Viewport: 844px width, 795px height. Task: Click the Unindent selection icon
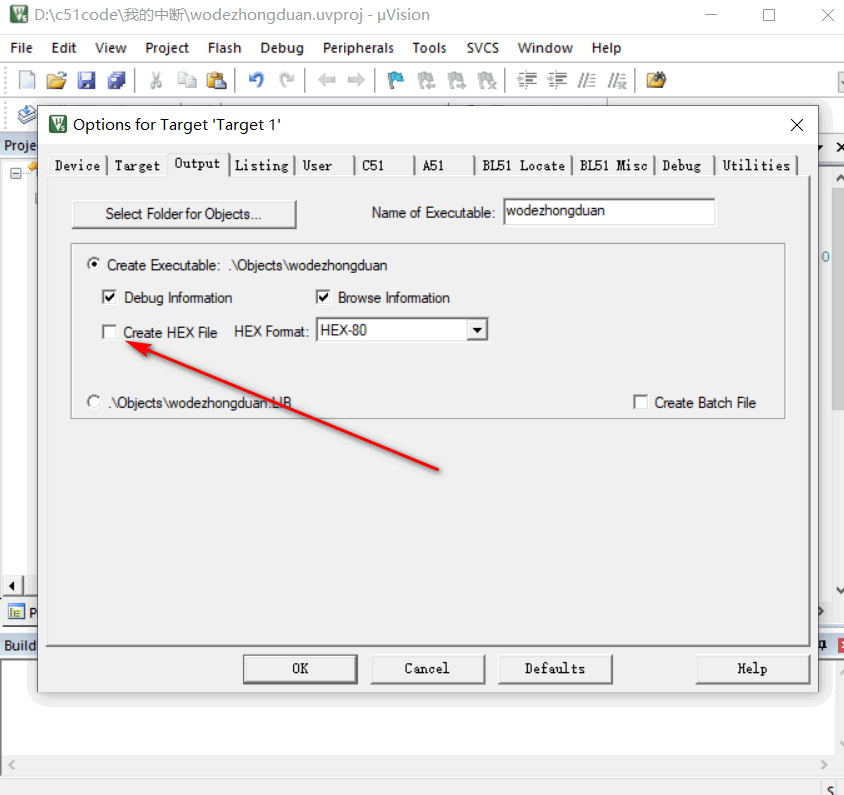[557, 81]
